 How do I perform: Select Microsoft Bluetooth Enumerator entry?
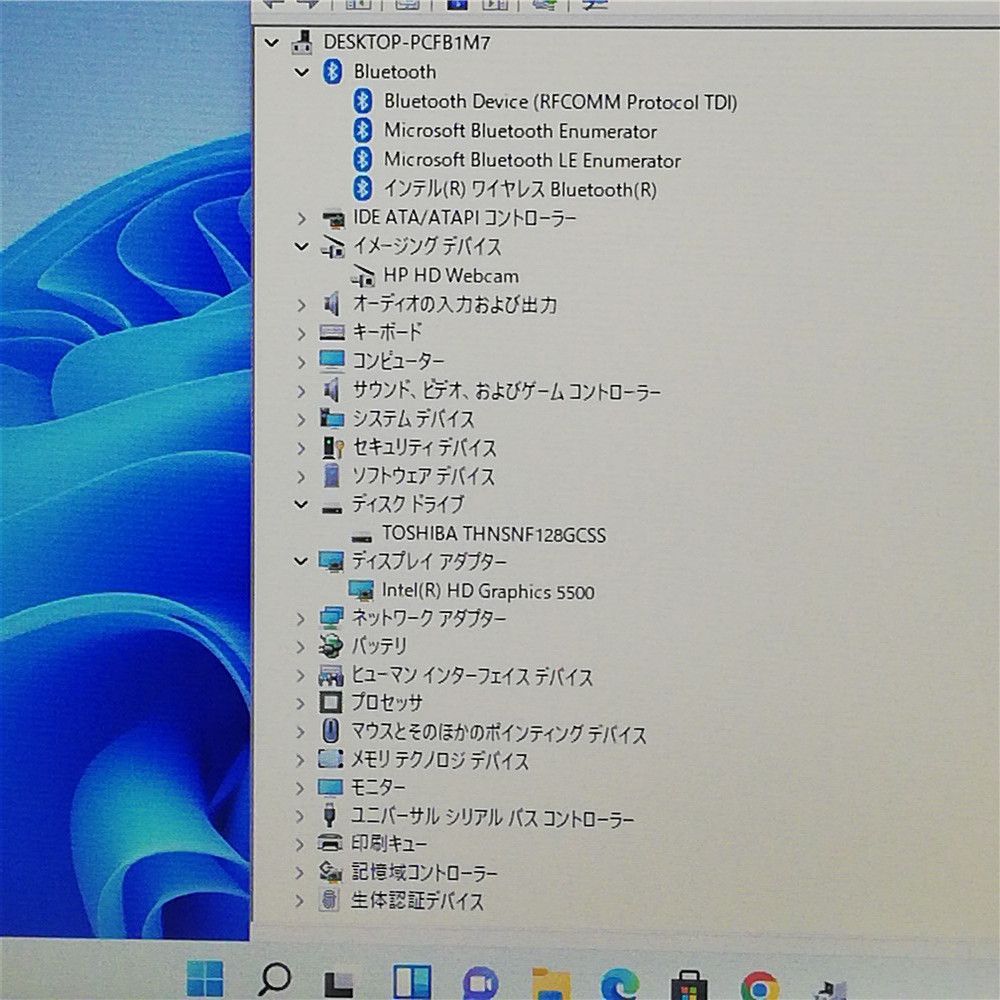pos(520,131)
